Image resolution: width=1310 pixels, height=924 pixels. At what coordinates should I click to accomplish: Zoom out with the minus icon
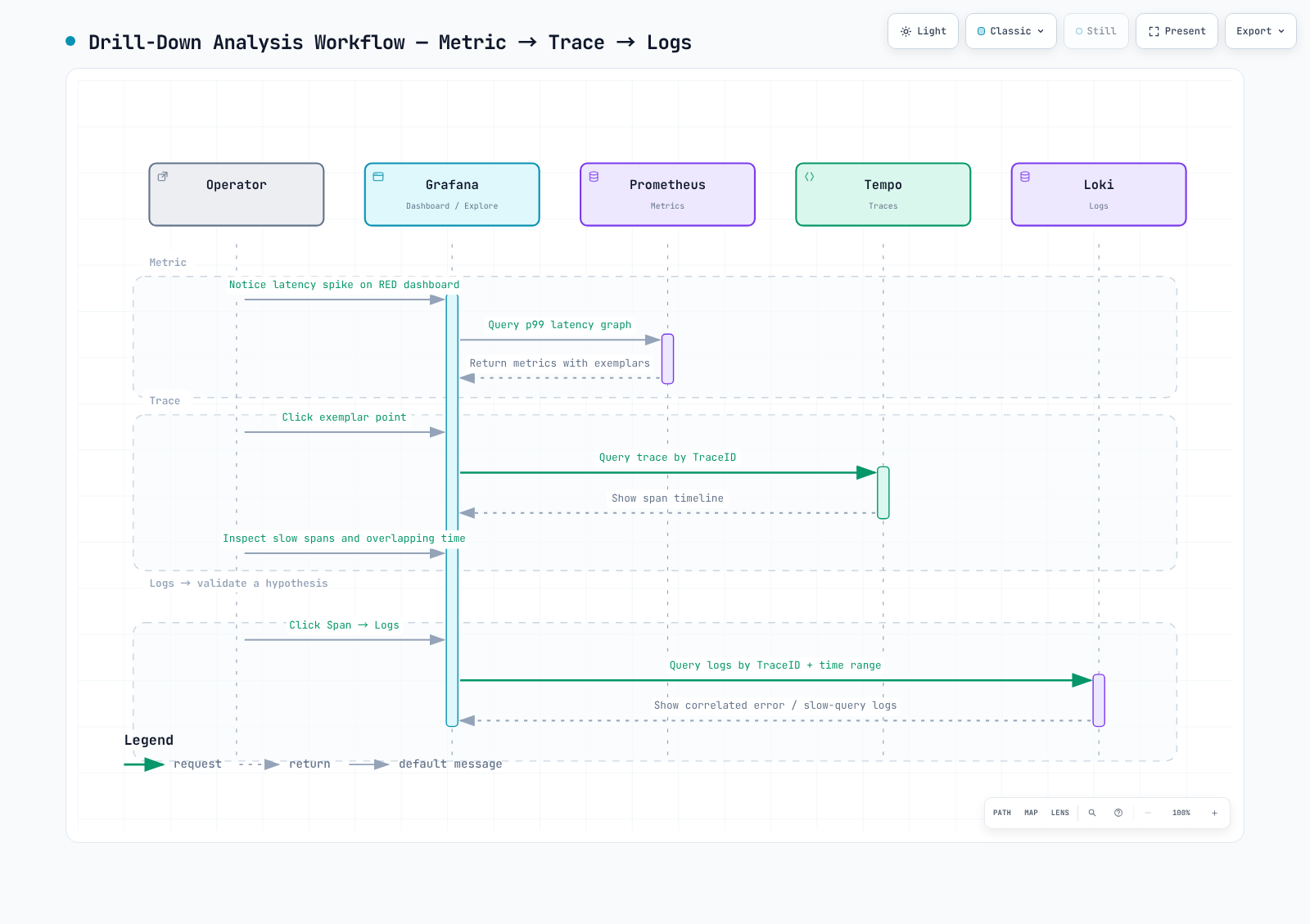coord(1148,813)
